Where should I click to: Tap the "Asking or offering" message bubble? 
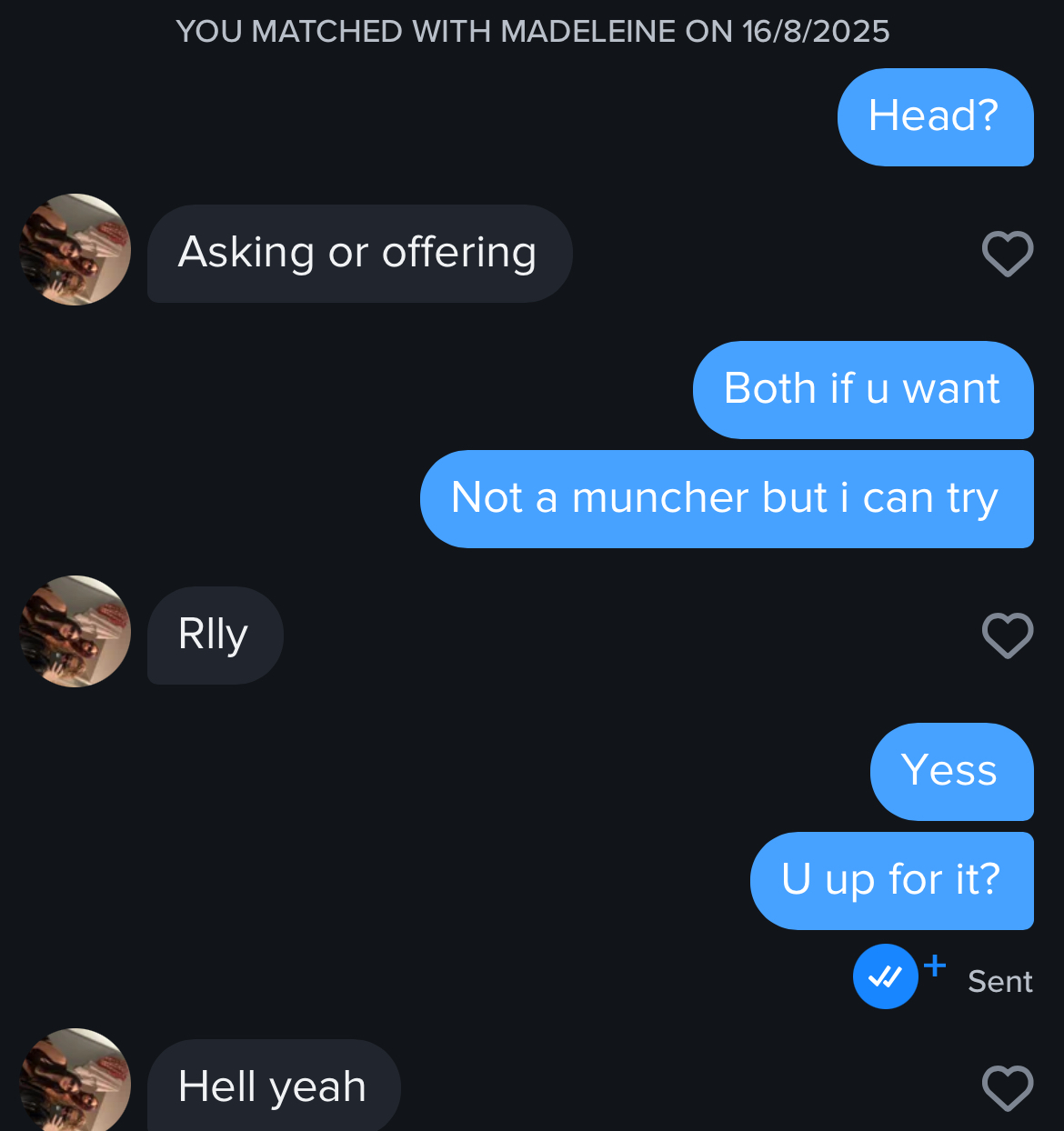coord(359,254)
